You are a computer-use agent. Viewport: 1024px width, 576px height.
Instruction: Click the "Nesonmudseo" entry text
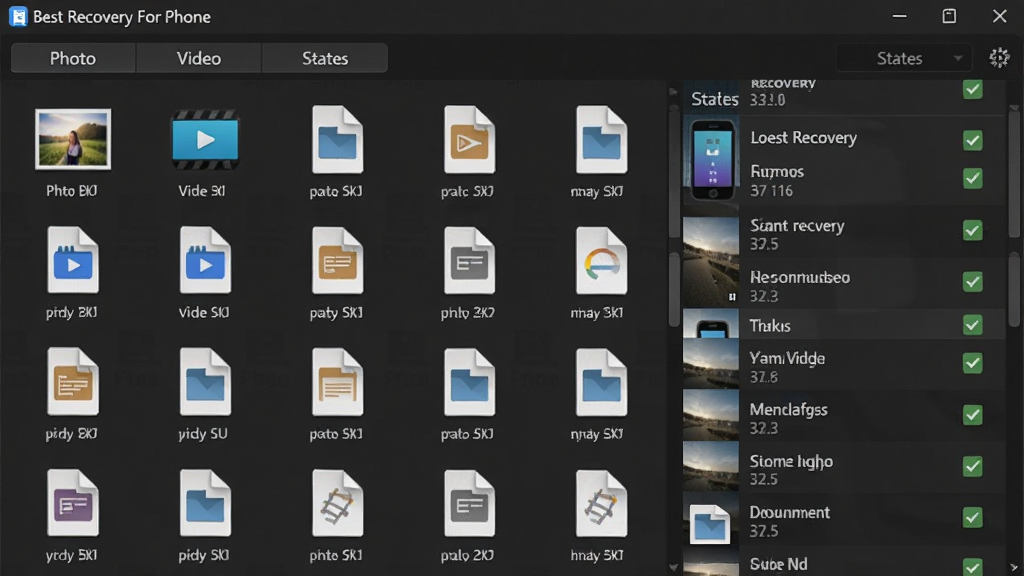point(800,278)
